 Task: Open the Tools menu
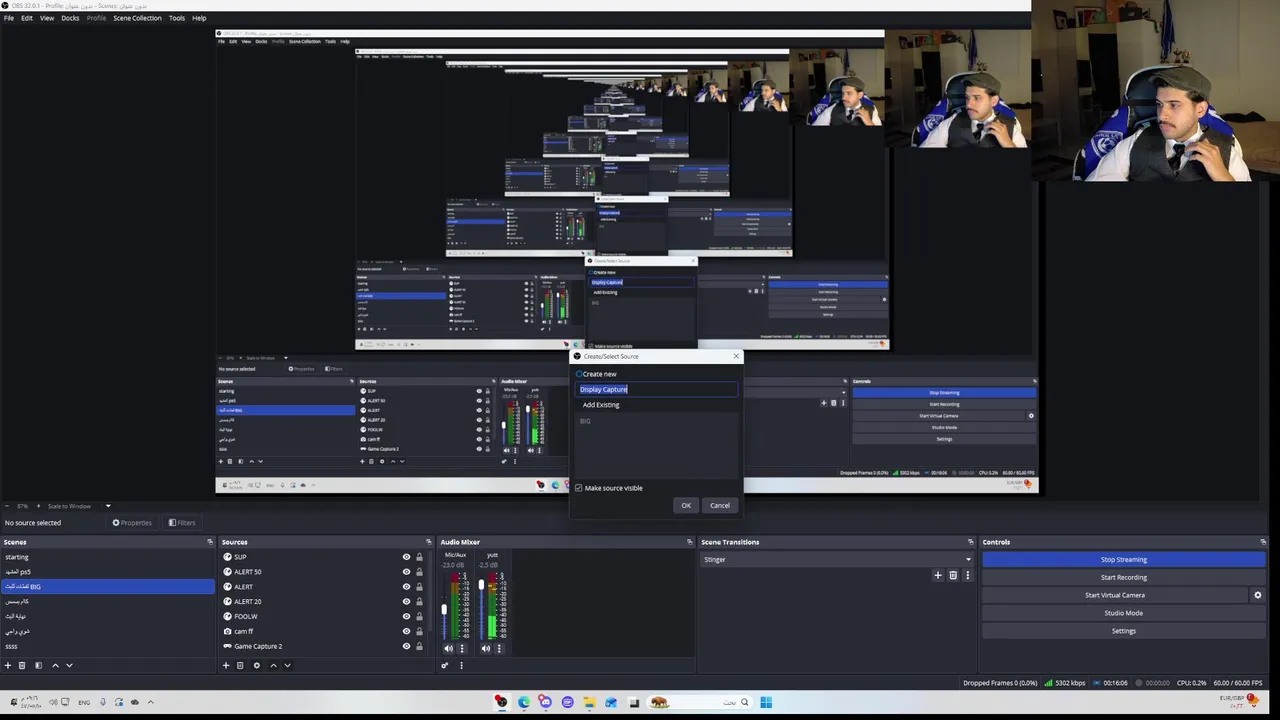point(177,18)
